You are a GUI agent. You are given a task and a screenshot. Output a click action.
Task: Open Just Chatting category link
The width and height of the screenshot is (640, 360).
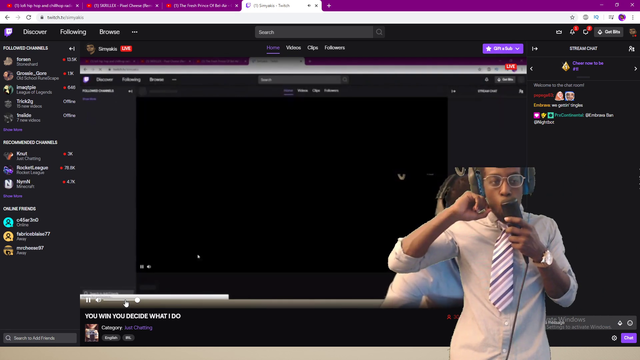coord(138,328)
